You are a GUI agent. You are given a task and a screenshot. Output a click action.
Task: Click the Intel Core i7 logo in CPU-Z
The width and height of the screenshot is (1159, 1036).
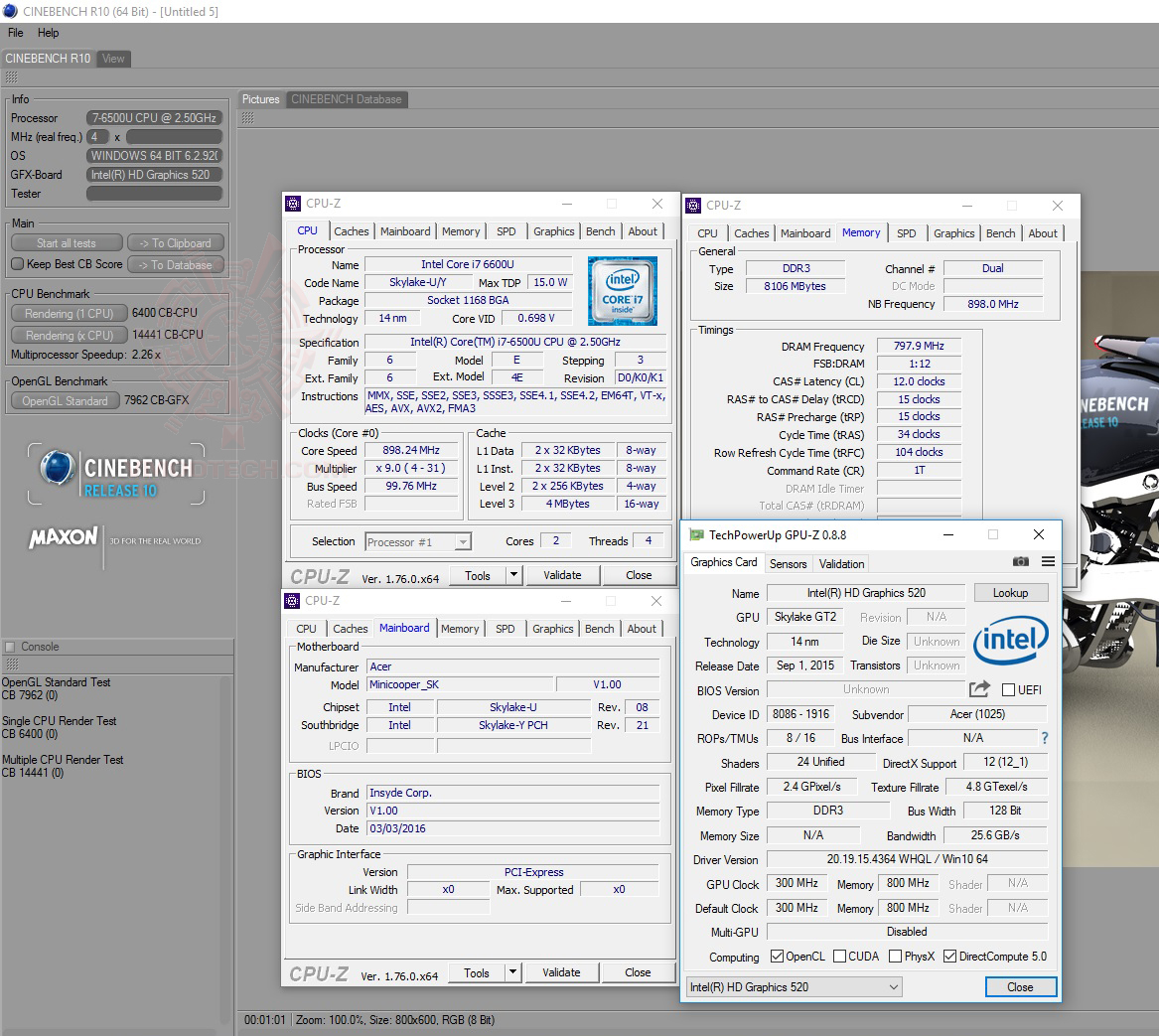pyautogui.click(x=623, y=291)
